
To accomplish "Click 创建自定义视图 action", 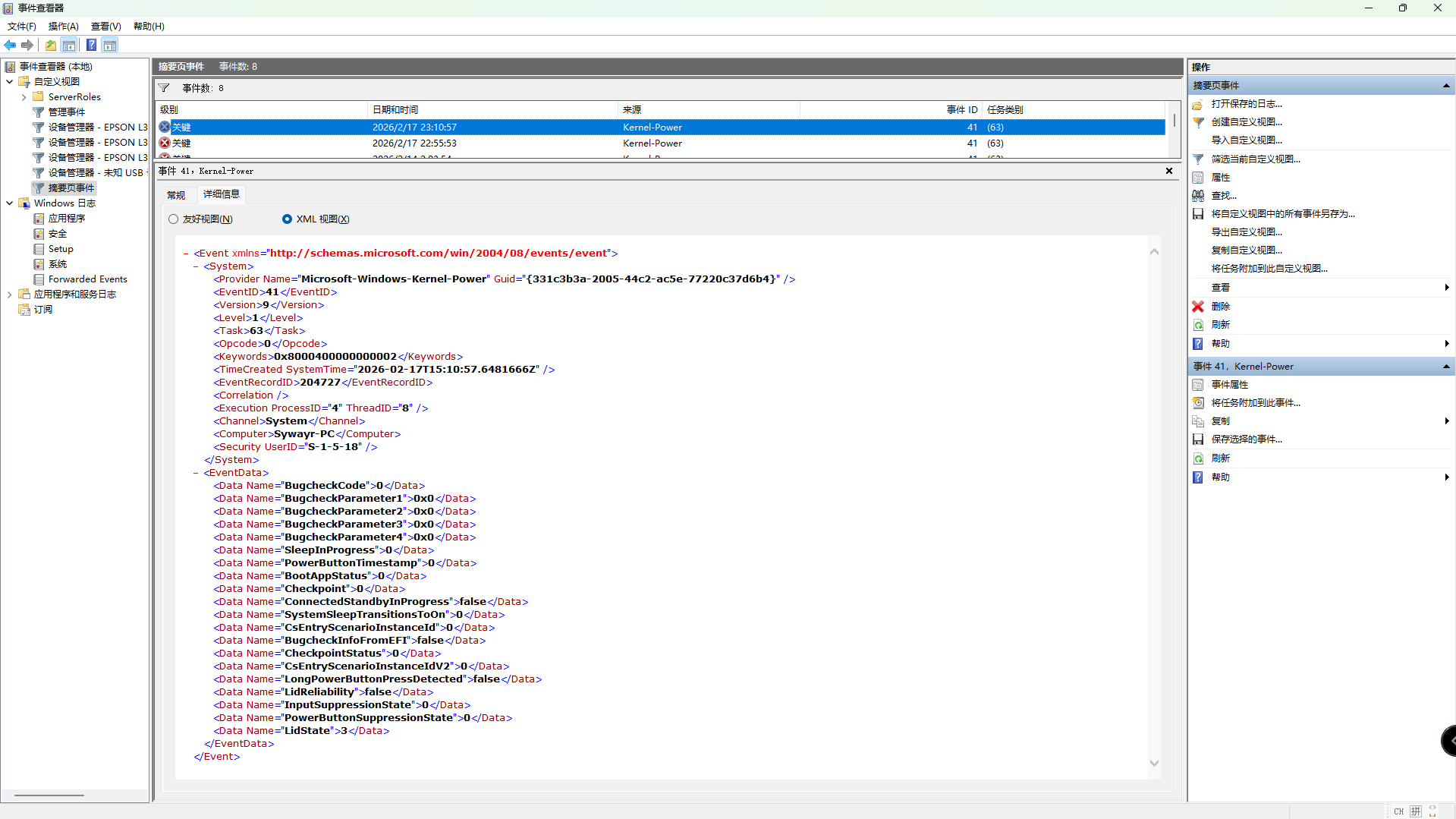I will [x=1247, y=122].
